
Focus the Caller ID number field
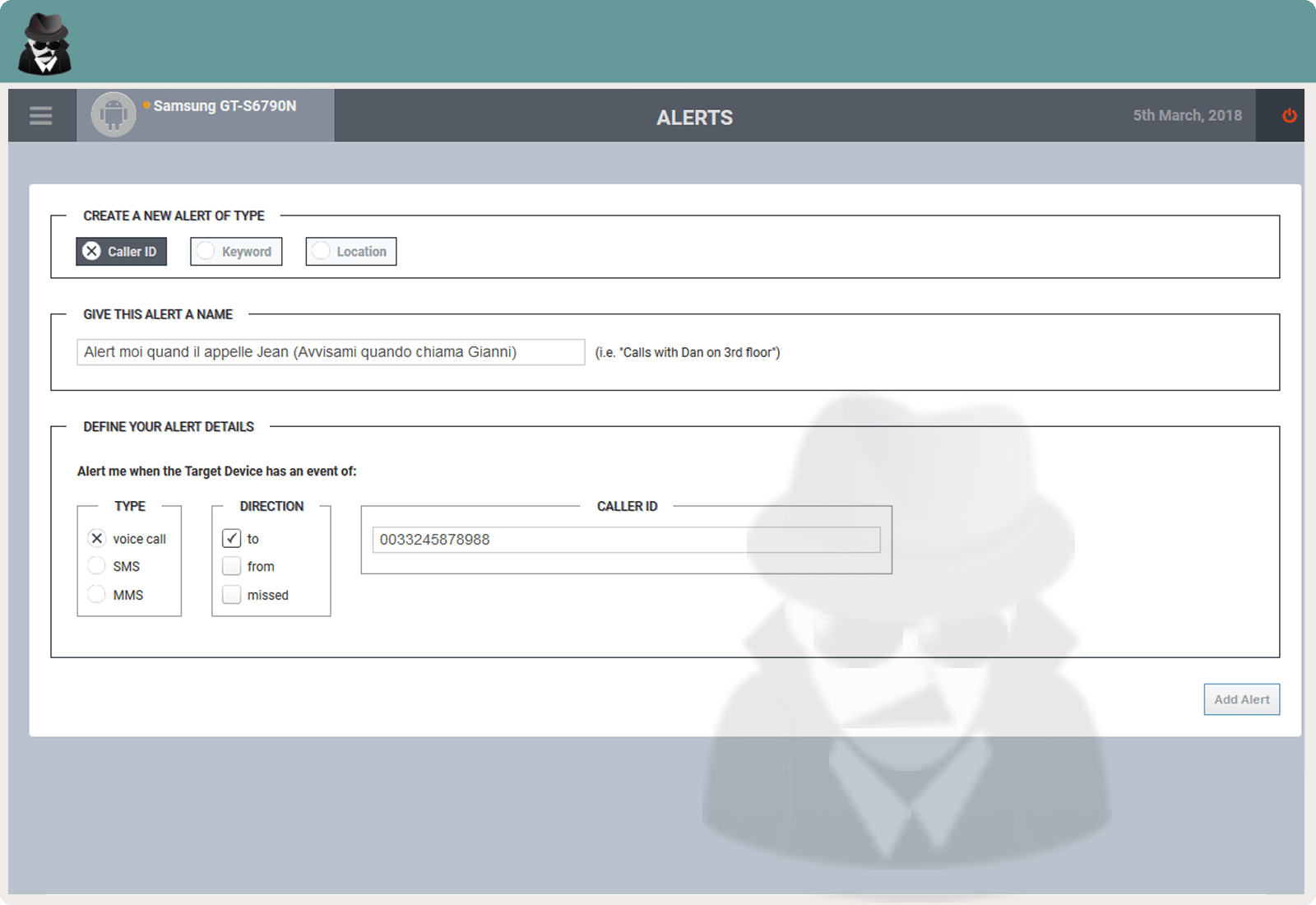(626, 540)
